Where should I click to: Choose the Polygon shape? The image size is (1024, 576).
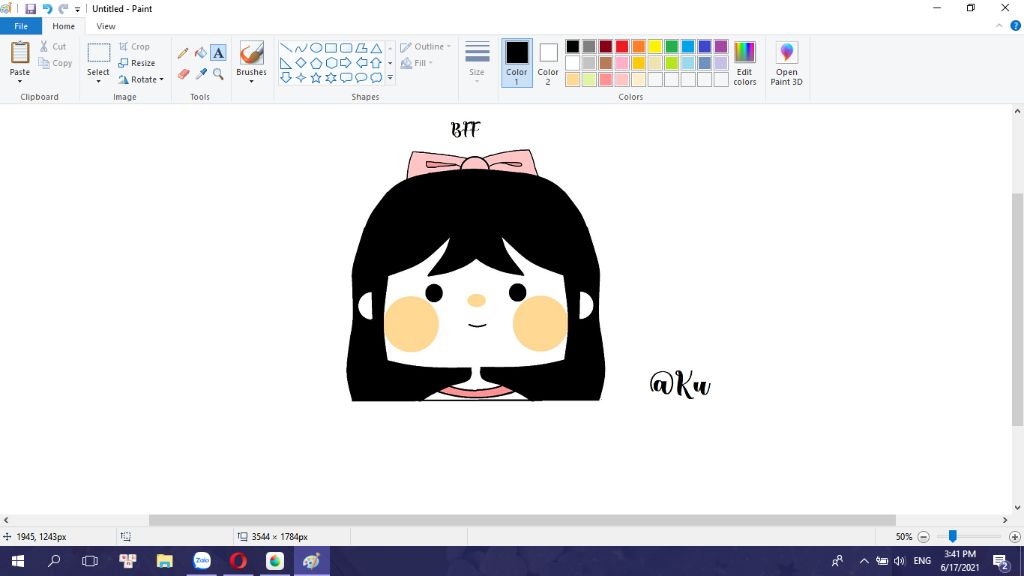(361, 48)
